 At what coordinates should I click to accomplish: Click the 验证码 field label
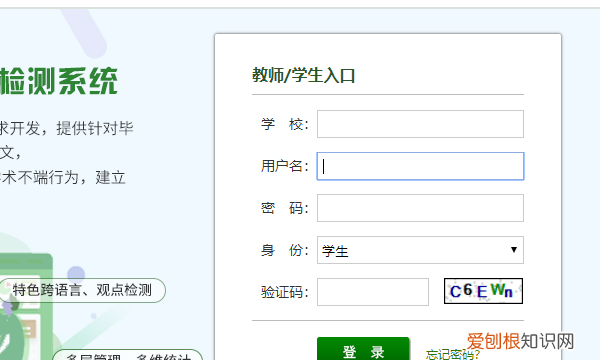(284, 292)
